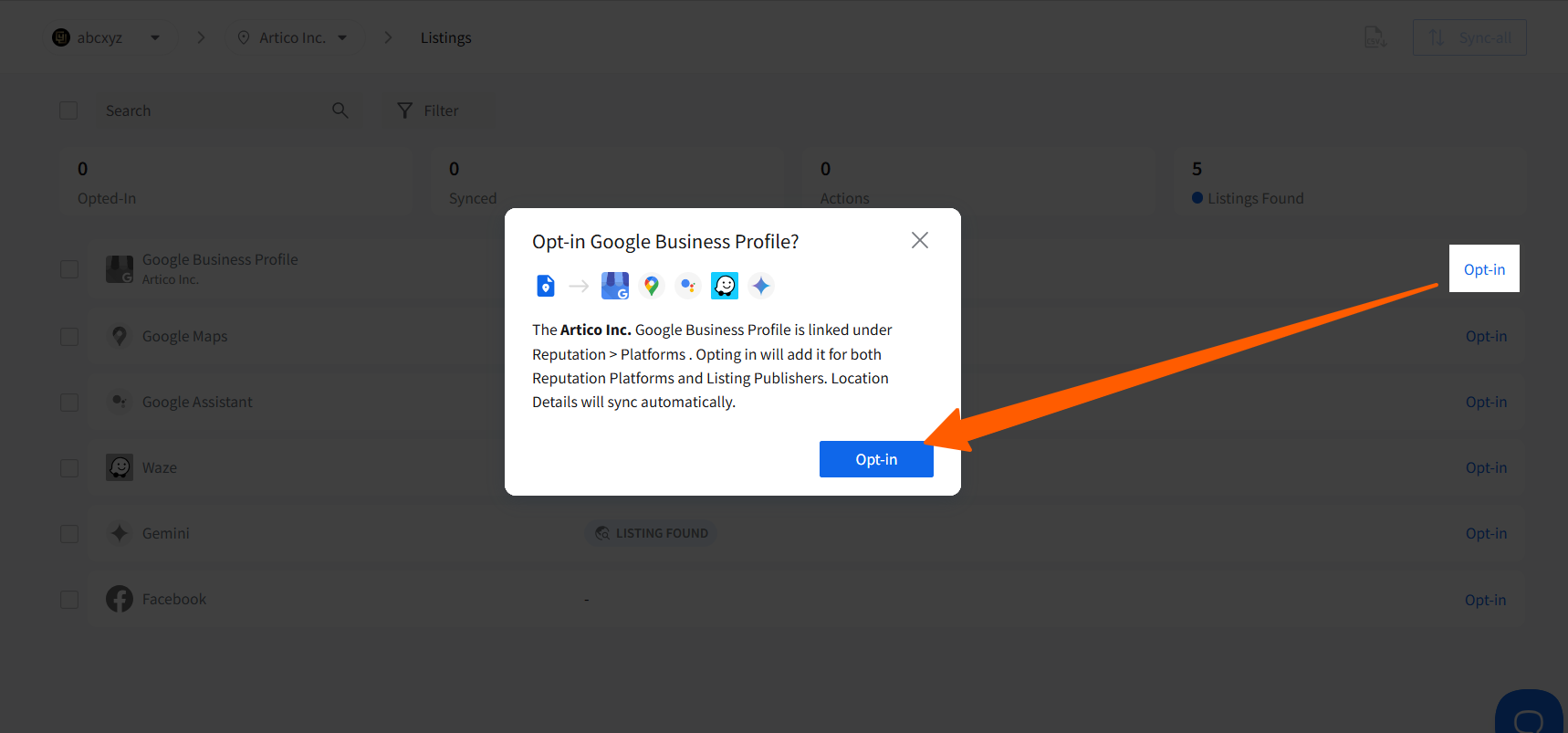Click the Listings Found summary card
Image resolution: width=1568 pixels, height=733 pixels.
[1350, 183]
